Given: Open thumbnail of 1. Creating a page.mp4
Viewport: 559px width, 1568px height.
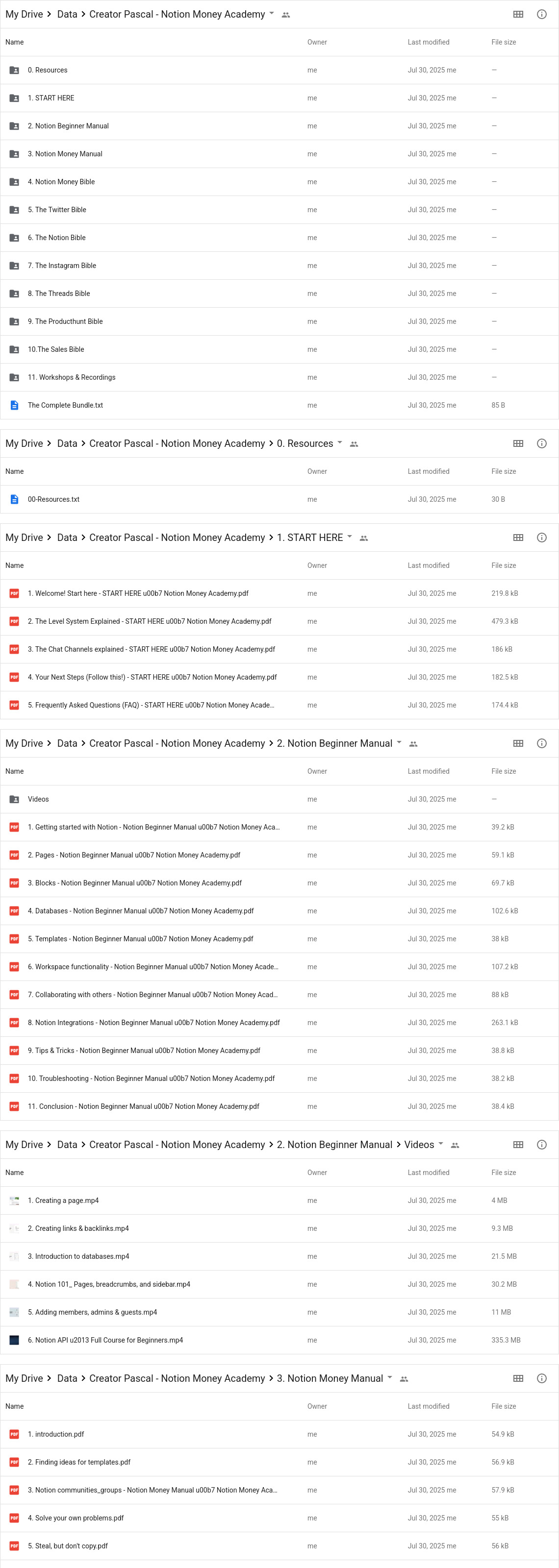Looking at the screenshot, I should 14,1201.
